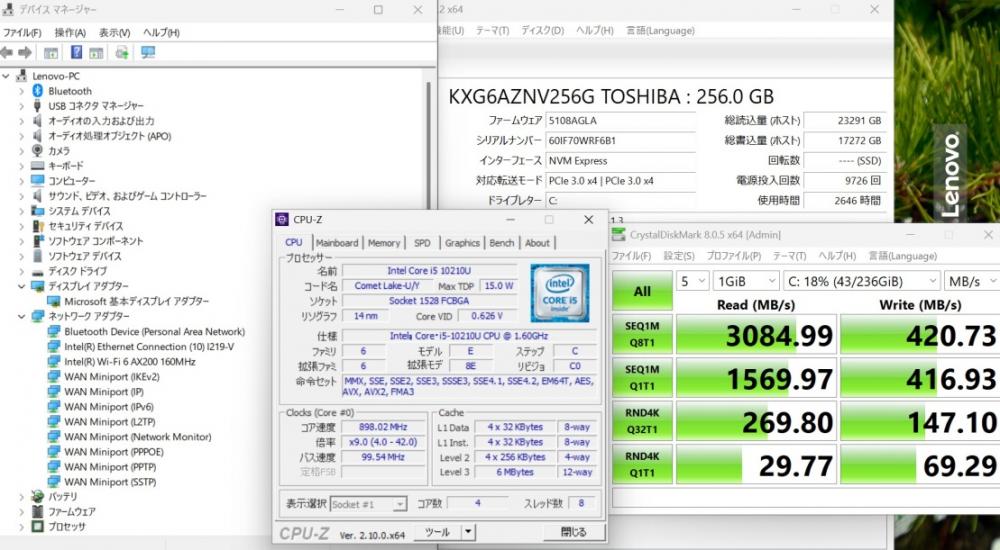The height and width of the screenshot is (550, 1000).
Task: Open the 表示(V) menu in Device Manager
Action: [x=114, y=32]
